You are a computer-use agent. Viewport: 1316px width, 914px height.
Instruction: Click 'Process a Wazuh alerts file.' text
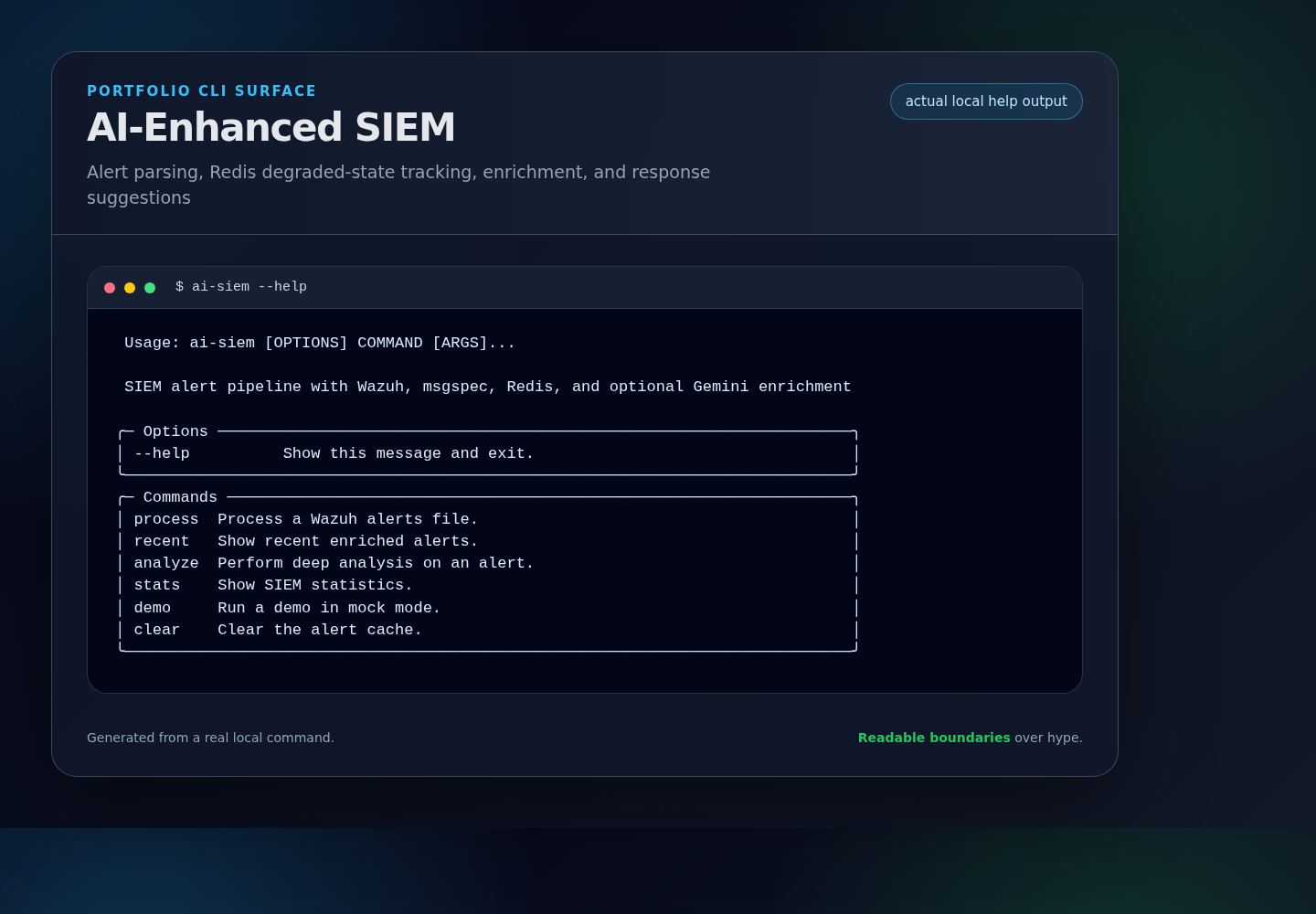(x=348, y=519)
